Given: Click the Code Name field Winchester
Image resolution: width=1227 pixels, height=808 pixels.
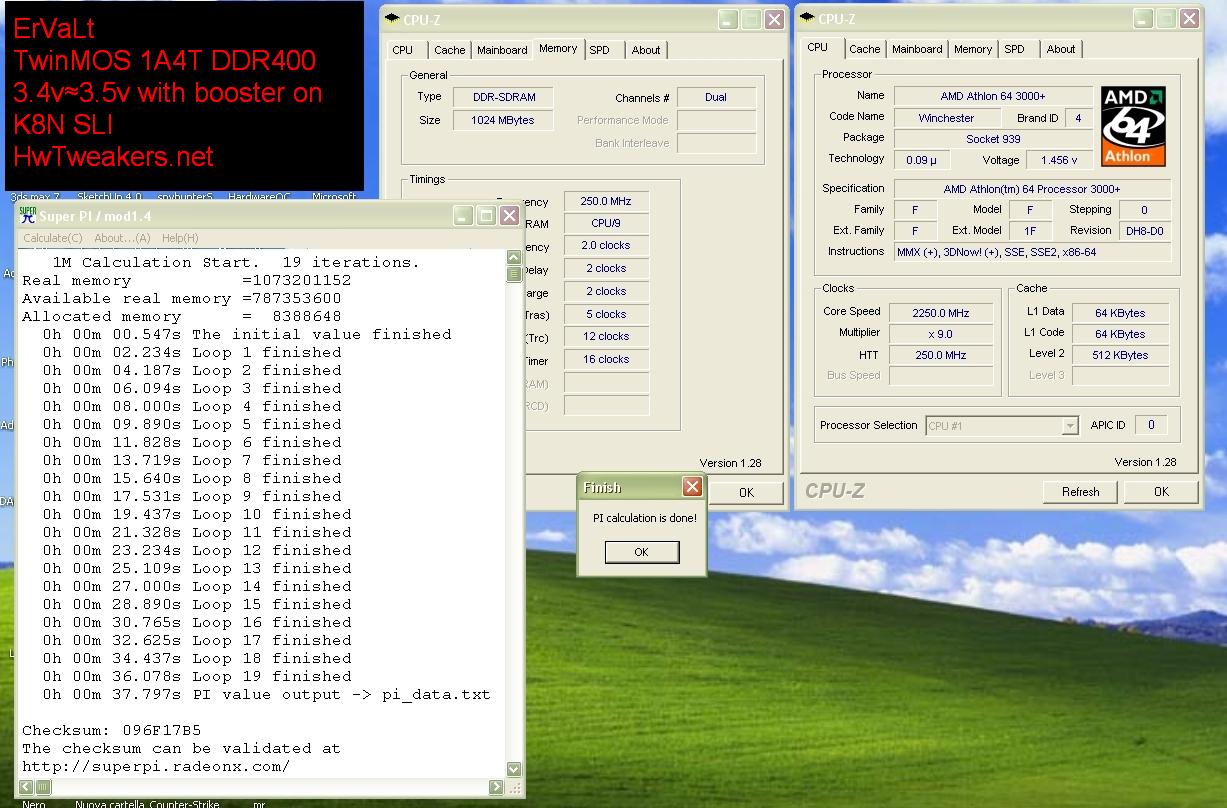Looking at the screenshot, I should [x=946, y=118].
